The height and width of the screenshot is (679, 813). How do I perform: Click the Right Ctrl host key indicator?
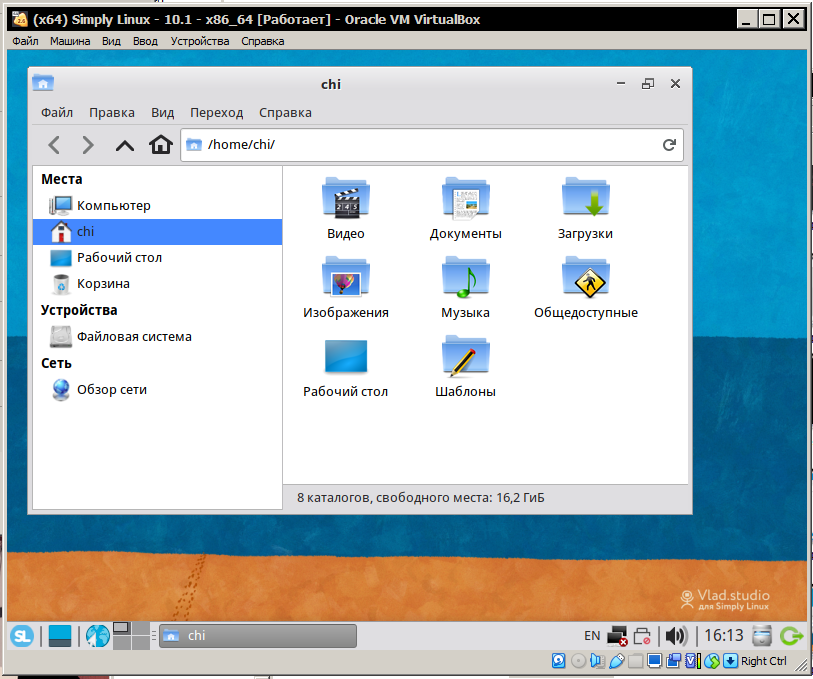[x=763, y=661]
